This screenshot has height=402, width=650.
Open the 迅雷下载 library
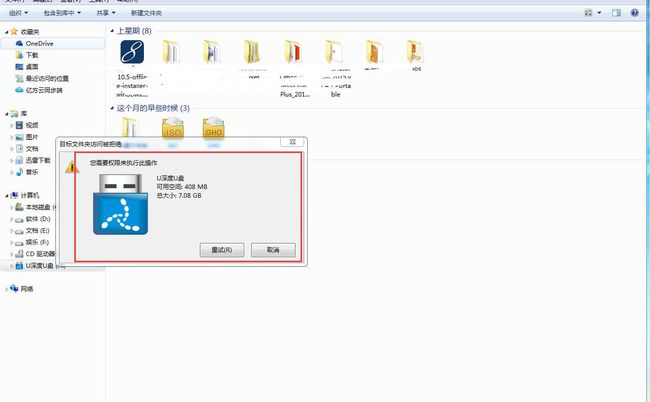38,160
